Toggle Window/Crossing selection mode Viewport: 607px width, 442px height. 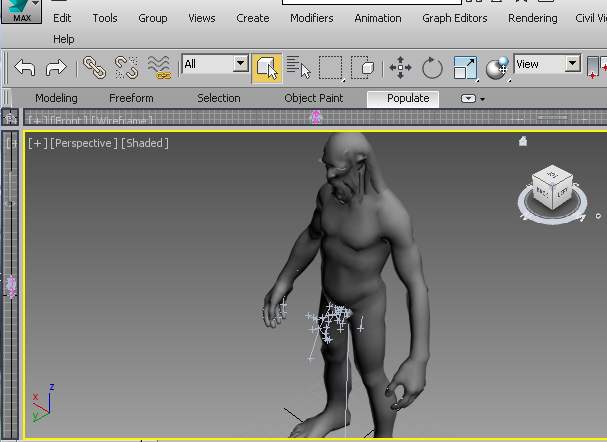pyautogui.click(x=362, y=68)
